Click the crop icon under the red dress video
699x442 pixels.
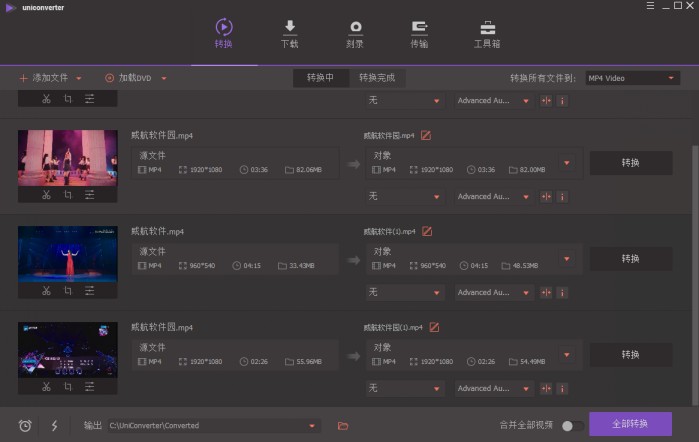[68, 291]
